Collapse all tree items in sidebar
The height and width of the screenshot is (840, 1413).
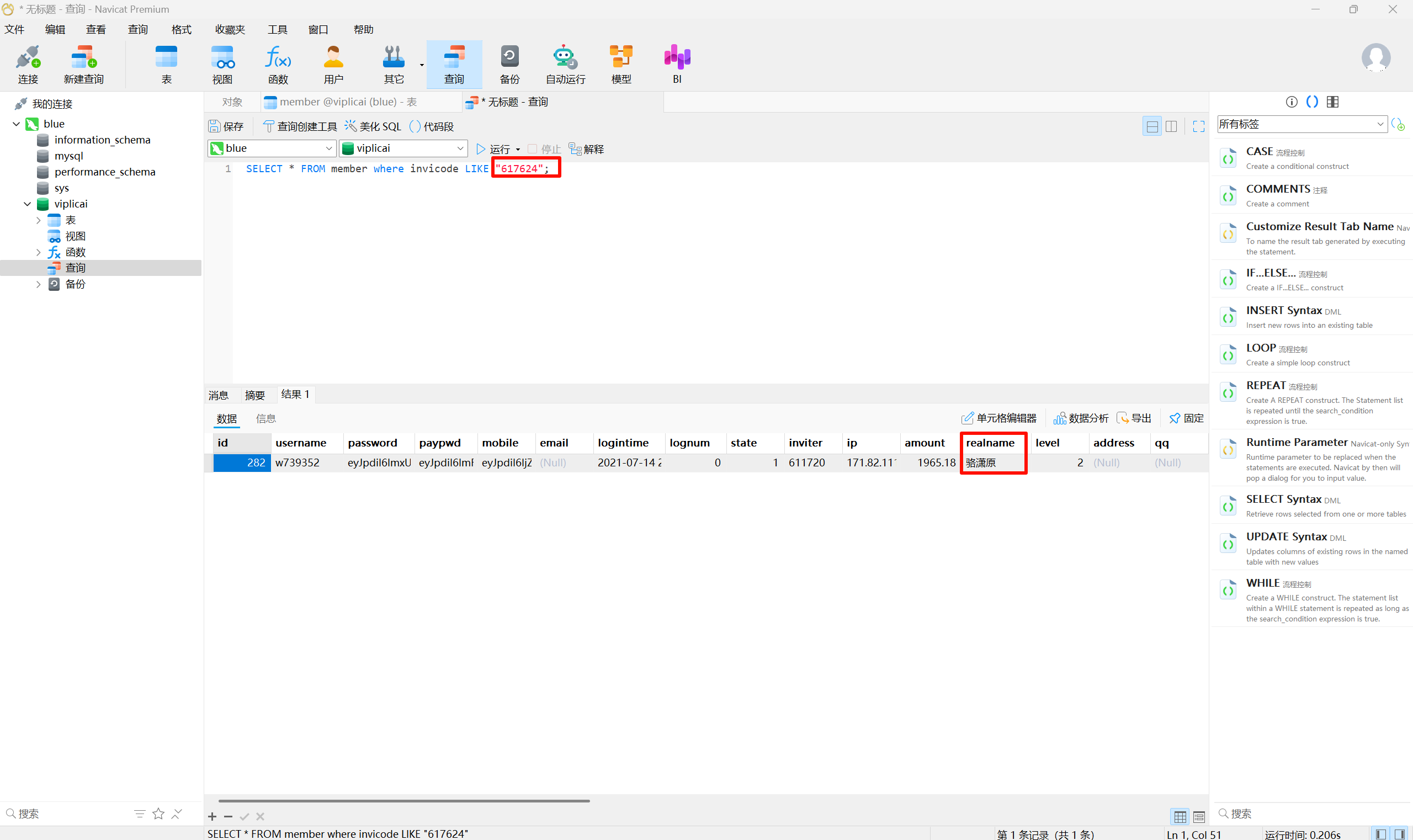tap(177, 814)
